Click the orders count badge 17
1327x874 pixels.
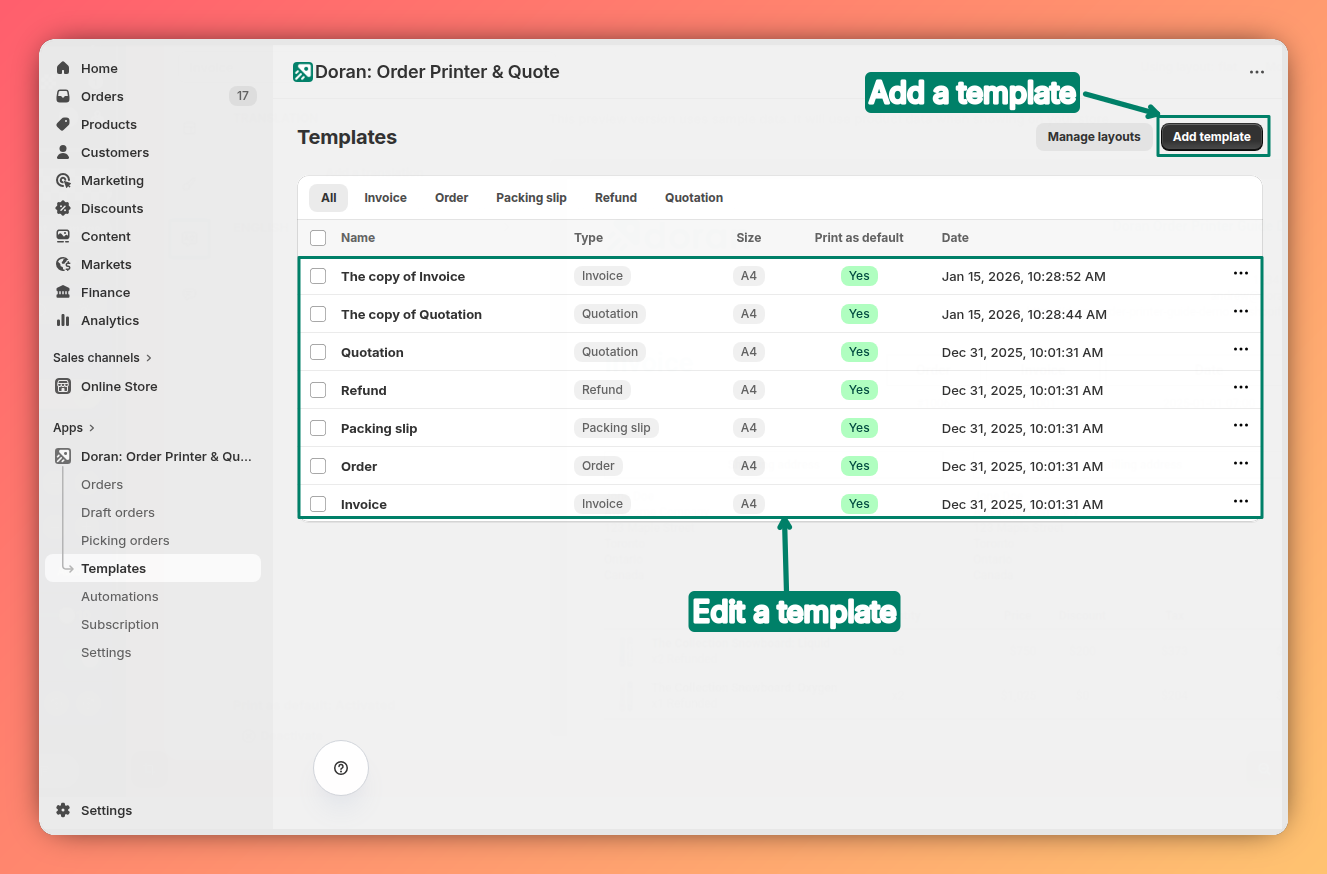(x=243, y=96)
